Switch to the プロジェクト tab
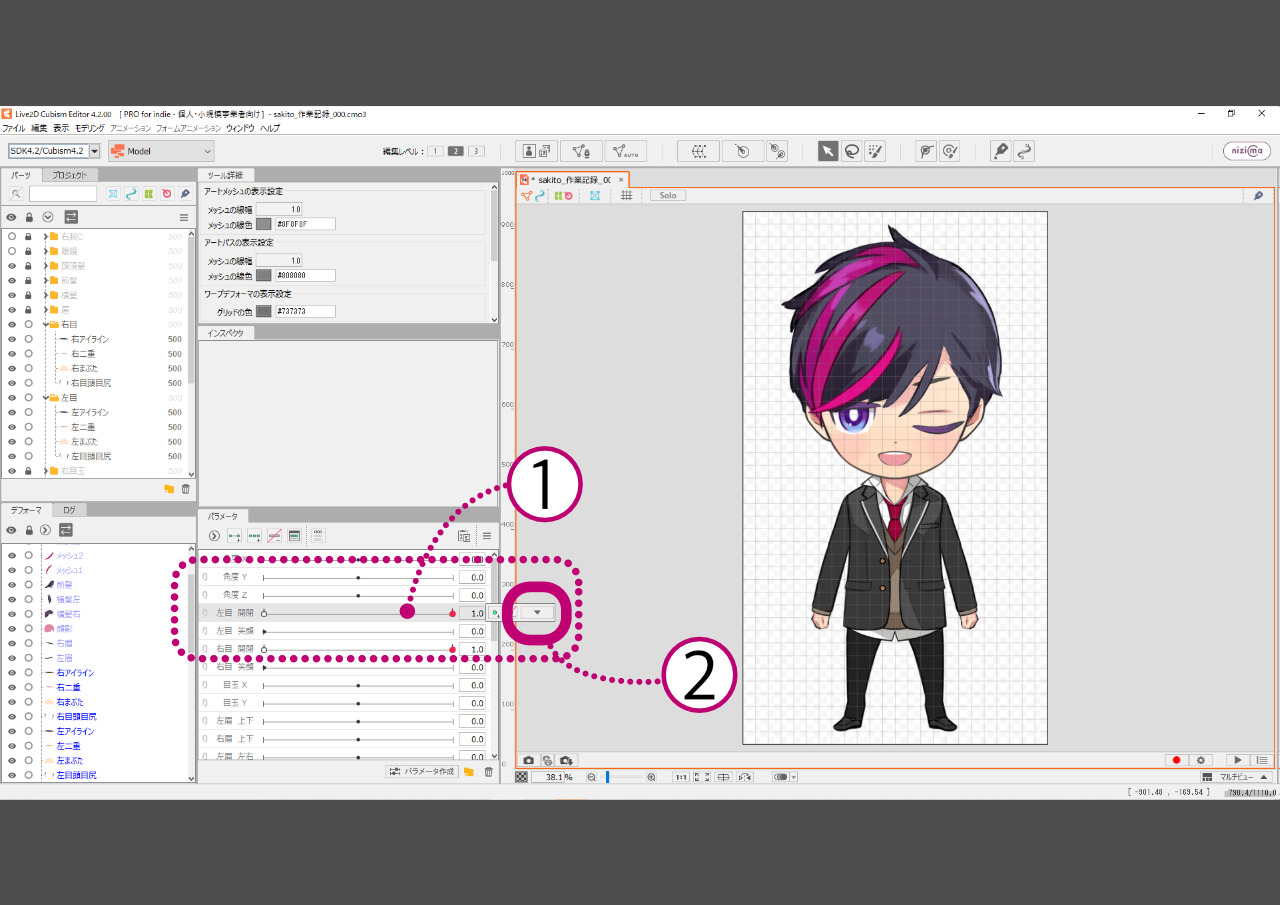Image resolution: width=1280 pixels, height=905 pixels. [70, 175]
